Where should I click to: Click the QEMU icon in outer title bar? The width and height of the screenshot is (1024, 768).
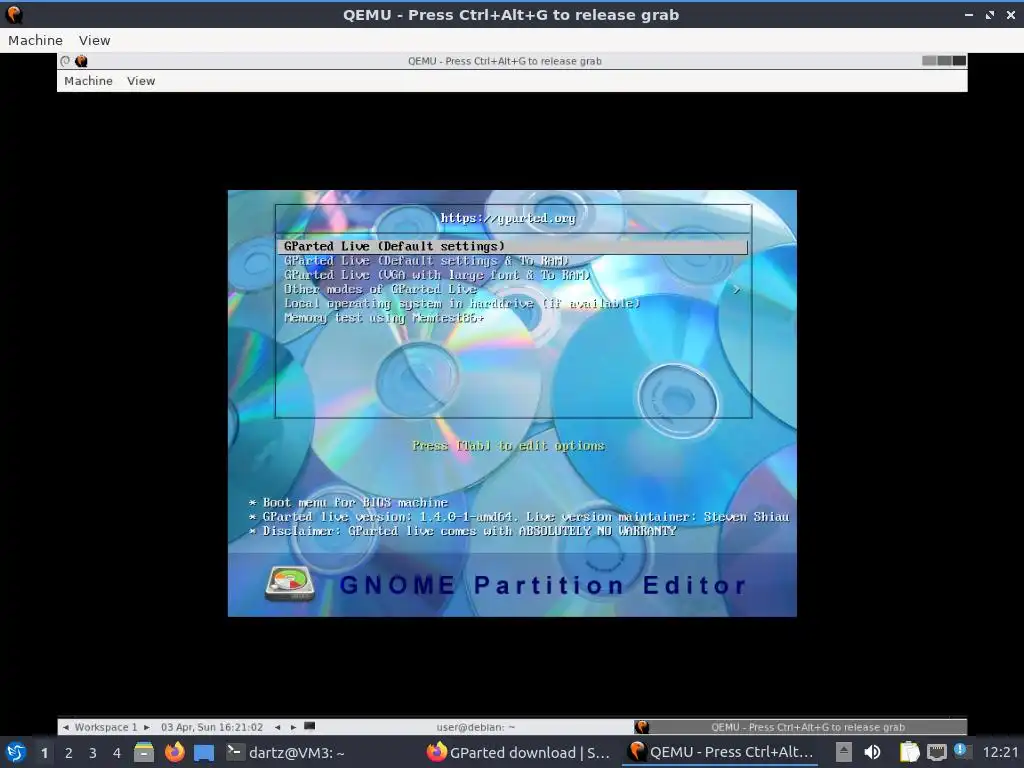tap(14, 14)
